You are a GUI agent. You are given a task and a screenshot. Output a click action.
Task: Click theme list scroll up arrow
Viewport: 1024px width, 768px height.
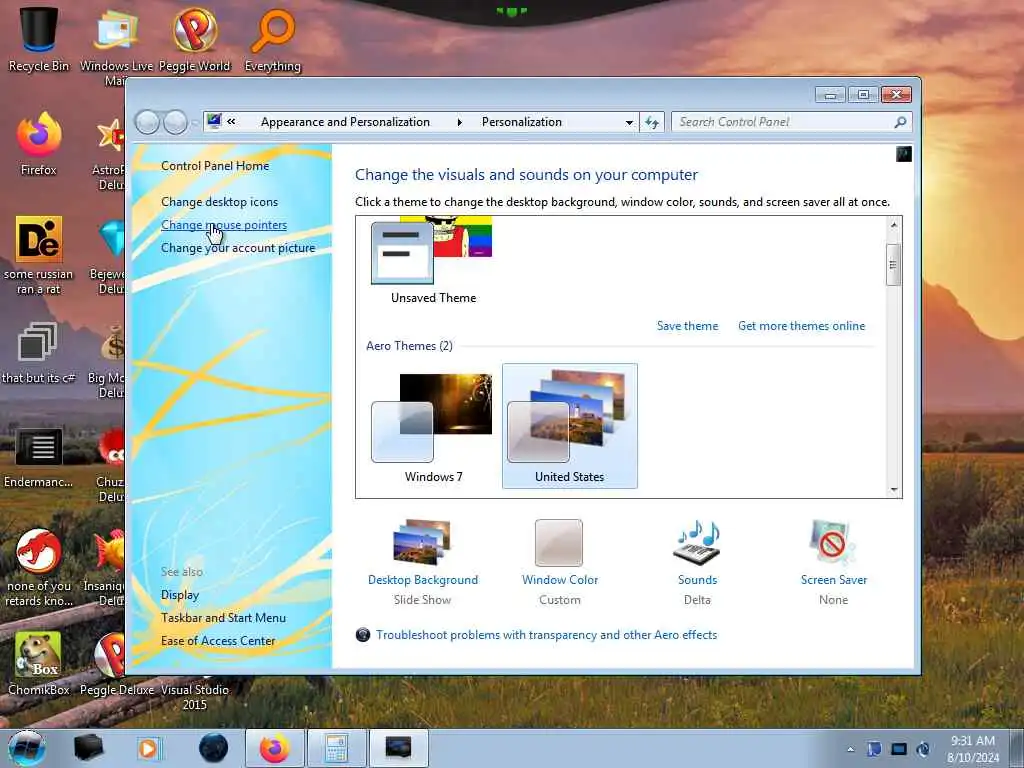(x=893, y=225)
